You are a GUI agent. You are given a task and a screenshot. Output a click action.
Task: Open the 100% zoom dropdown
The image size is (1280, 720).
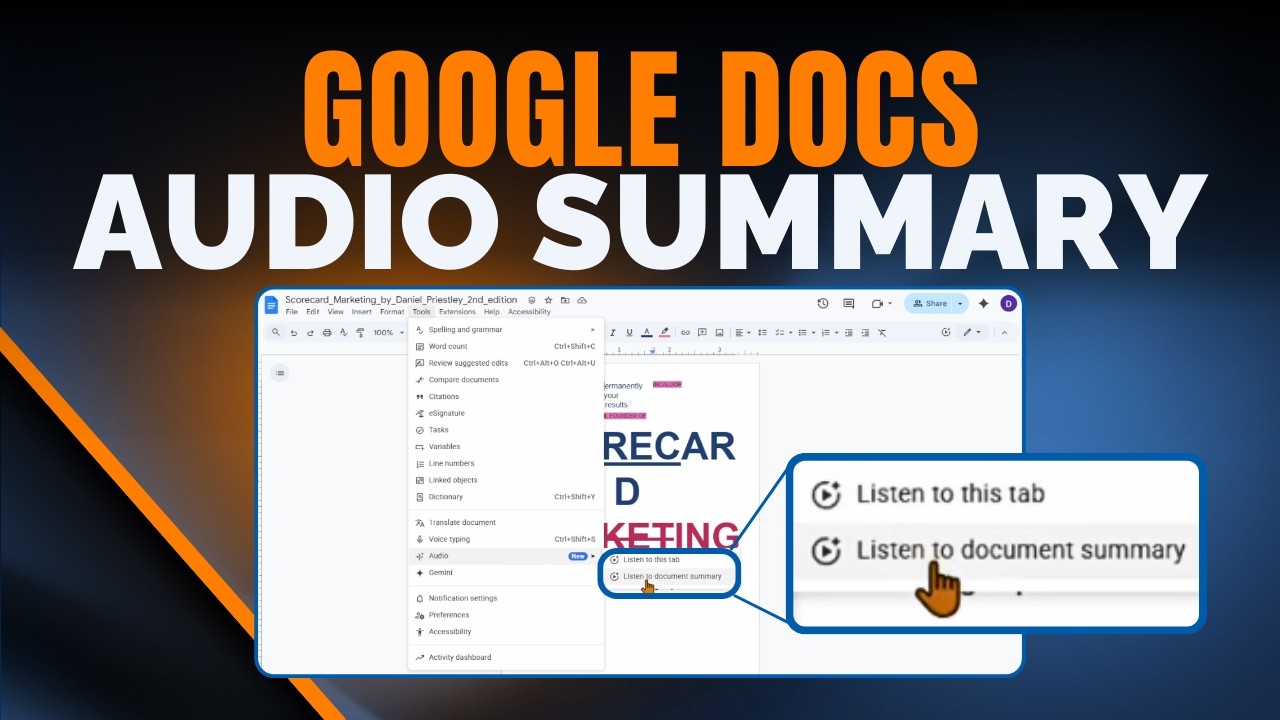[x=387, y=333]
